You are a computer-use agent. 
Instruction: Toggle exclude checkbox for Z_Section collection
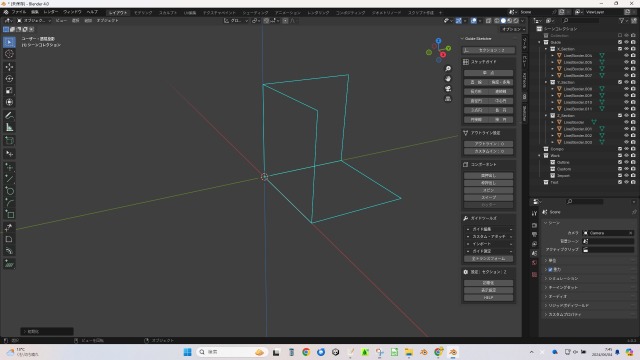620,116
